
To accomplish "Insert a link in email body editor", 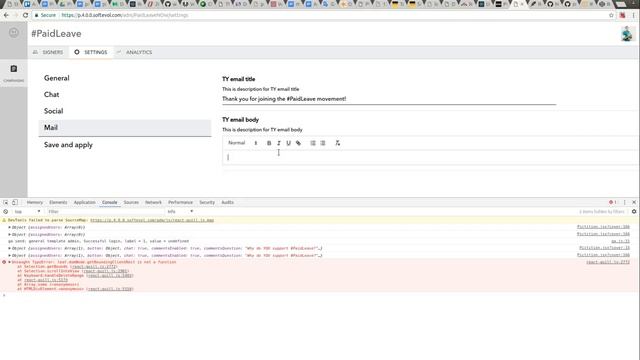I will pyautogui.click(x=298, y=143).
